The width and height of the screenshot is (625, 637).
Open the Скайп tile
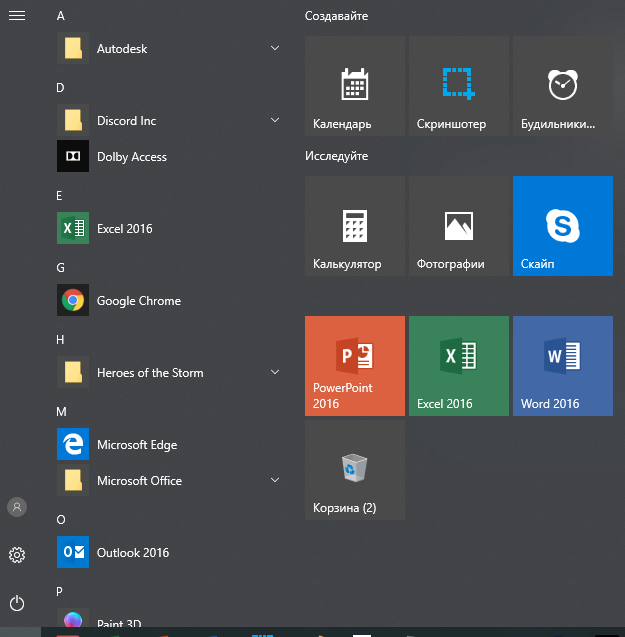(x=563, y=226)
